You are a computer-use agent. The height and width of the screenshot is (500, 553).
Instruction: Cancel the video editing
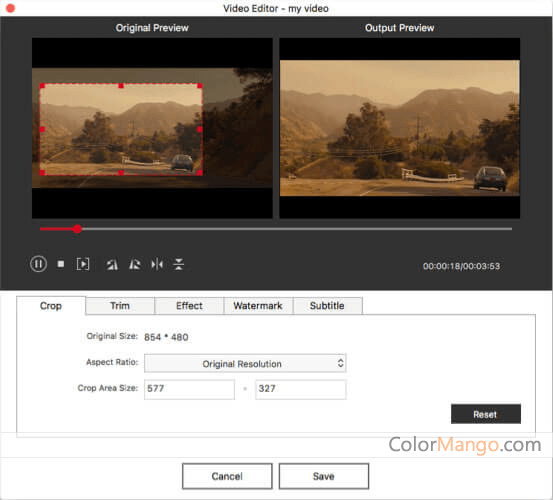227,476
